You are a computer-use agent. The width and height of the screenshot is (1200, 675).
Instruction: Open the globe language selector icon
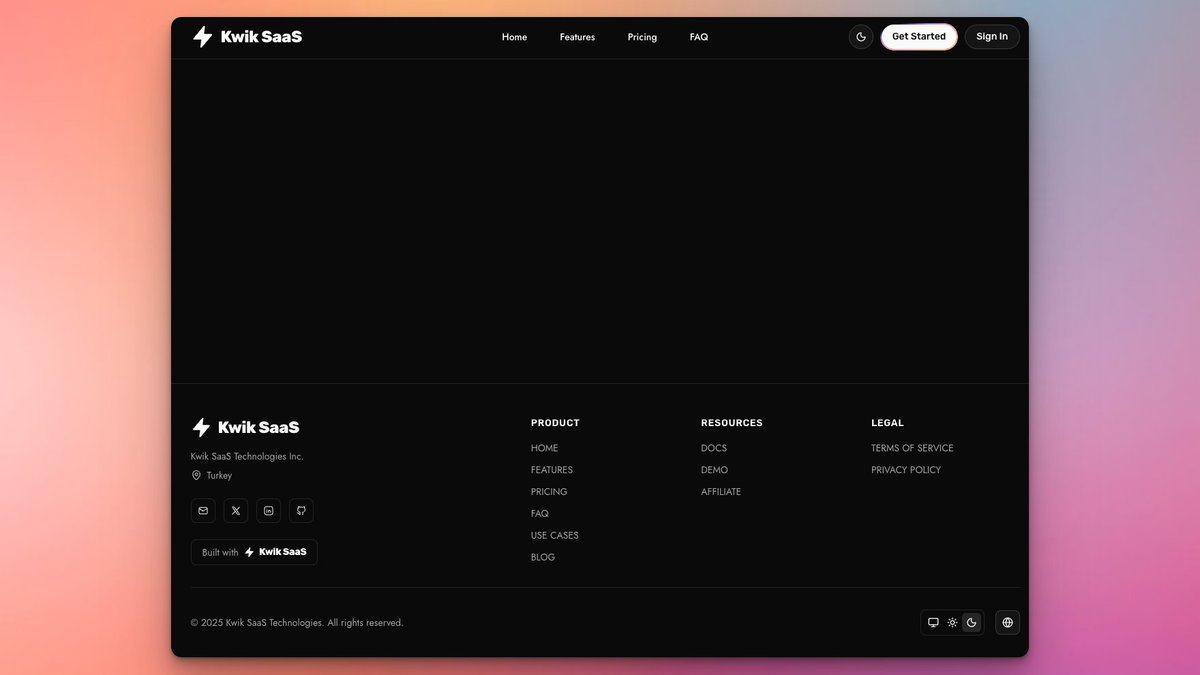click(x=1007, y=622)
